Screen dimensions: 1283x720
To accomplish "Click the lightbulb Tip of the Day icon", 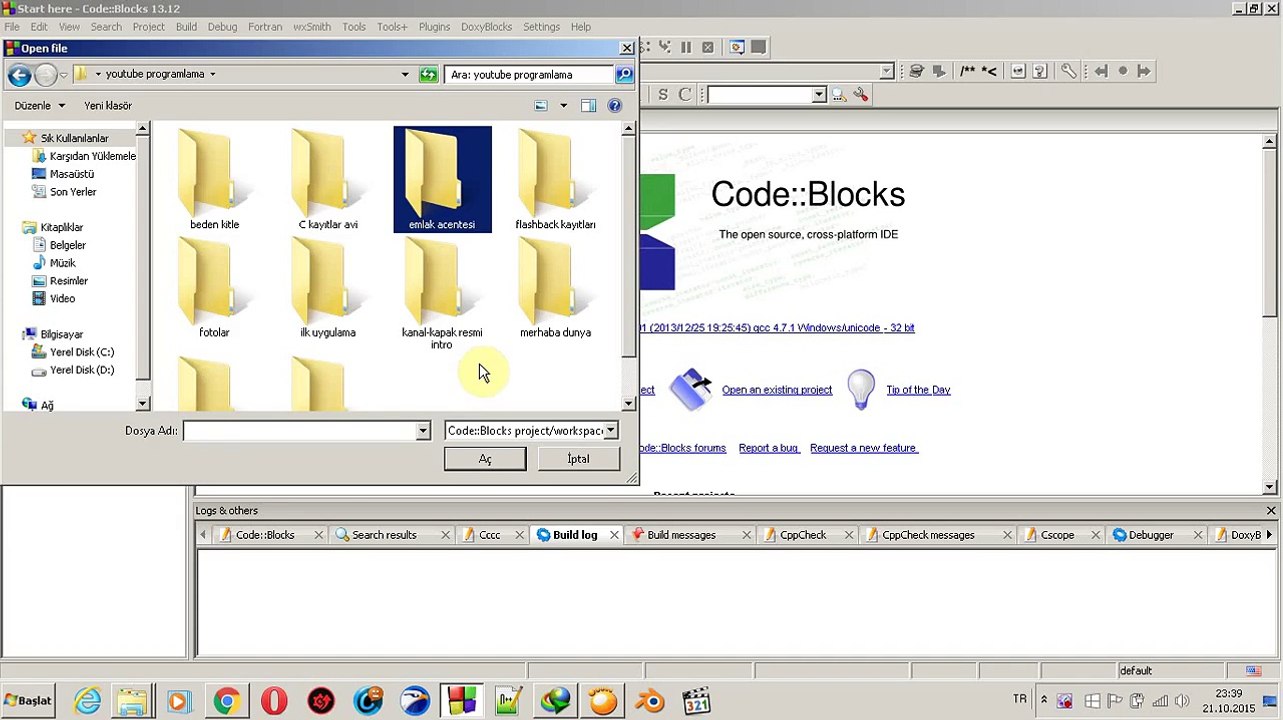I will tap(860, 389).
